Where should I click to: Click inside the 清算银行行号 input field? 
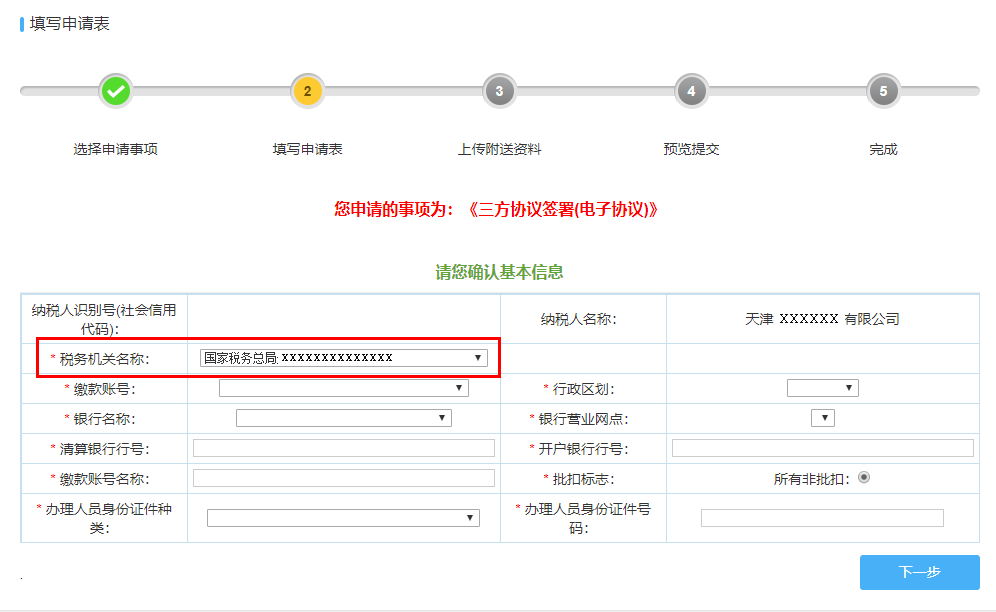tap(345, 448)
